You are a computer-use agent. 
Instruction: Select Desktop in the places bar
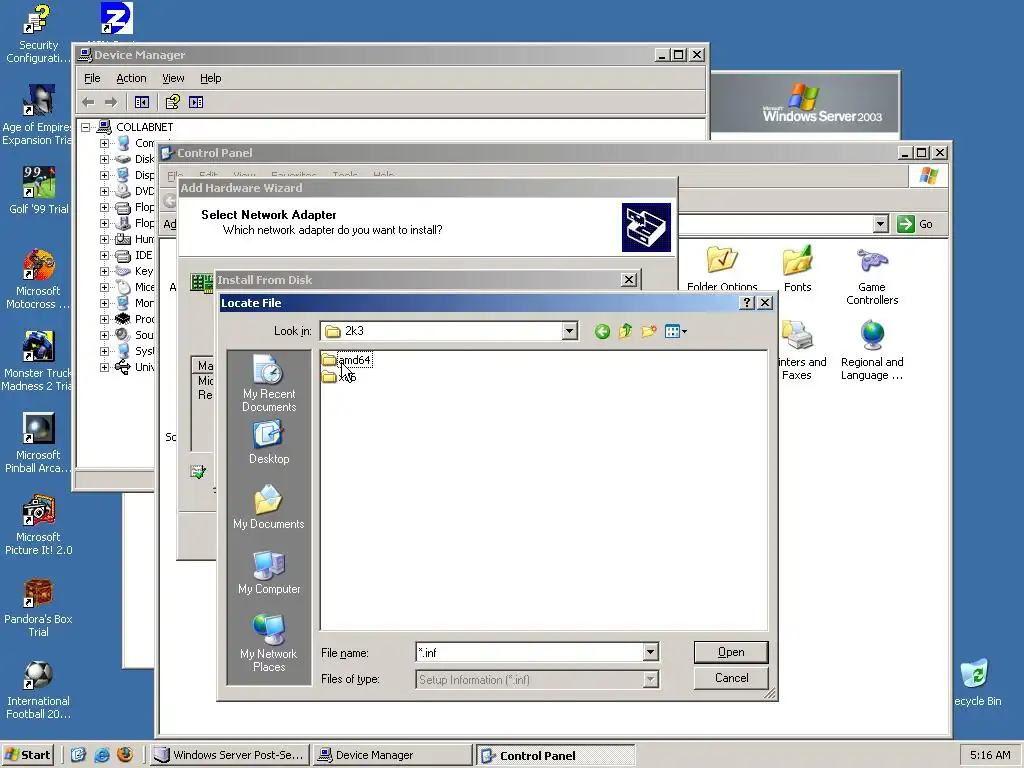(x=268, y=442)
